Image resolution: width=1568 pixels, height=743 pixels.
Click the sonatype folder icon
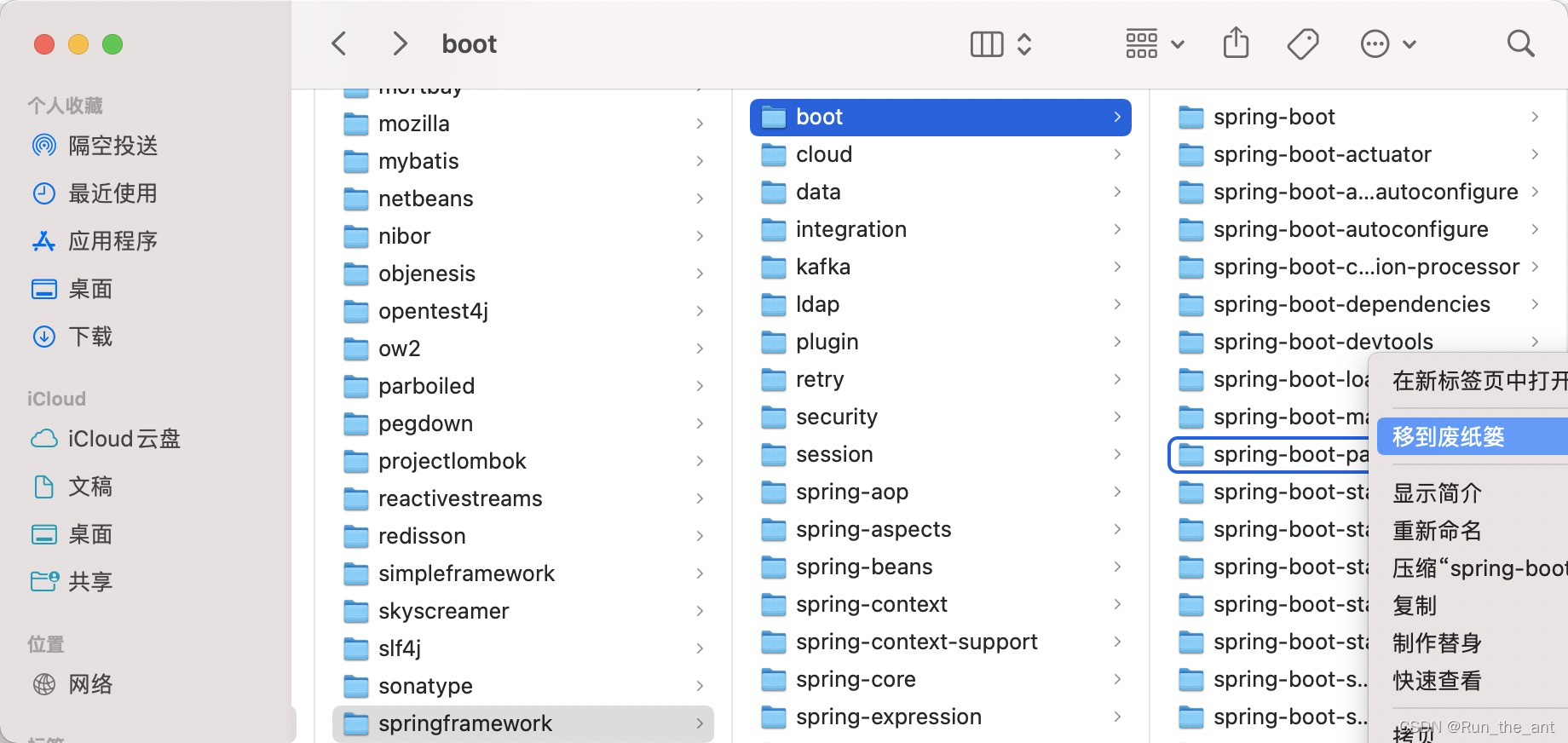pyautogui.click(x=356, y=686)
